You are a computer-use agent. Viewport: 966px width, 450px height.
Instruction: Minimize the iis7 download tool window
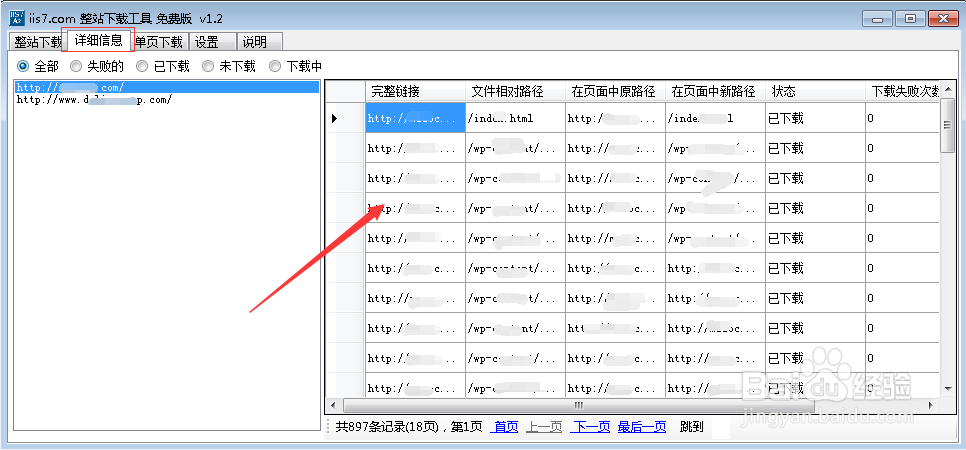[x=877, y=19]
